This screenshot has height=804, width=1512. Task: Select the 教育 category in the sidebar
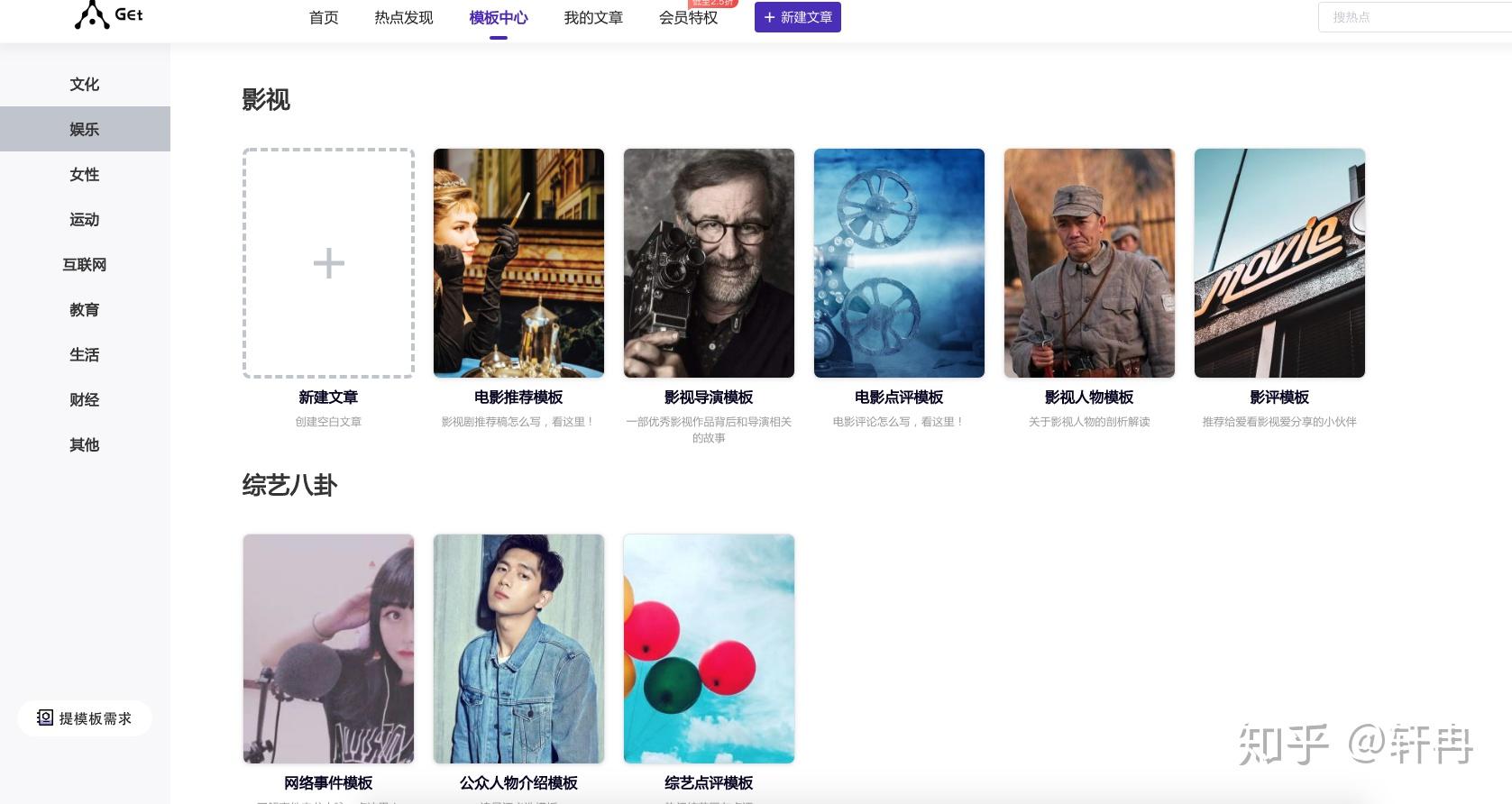point(85,309)
